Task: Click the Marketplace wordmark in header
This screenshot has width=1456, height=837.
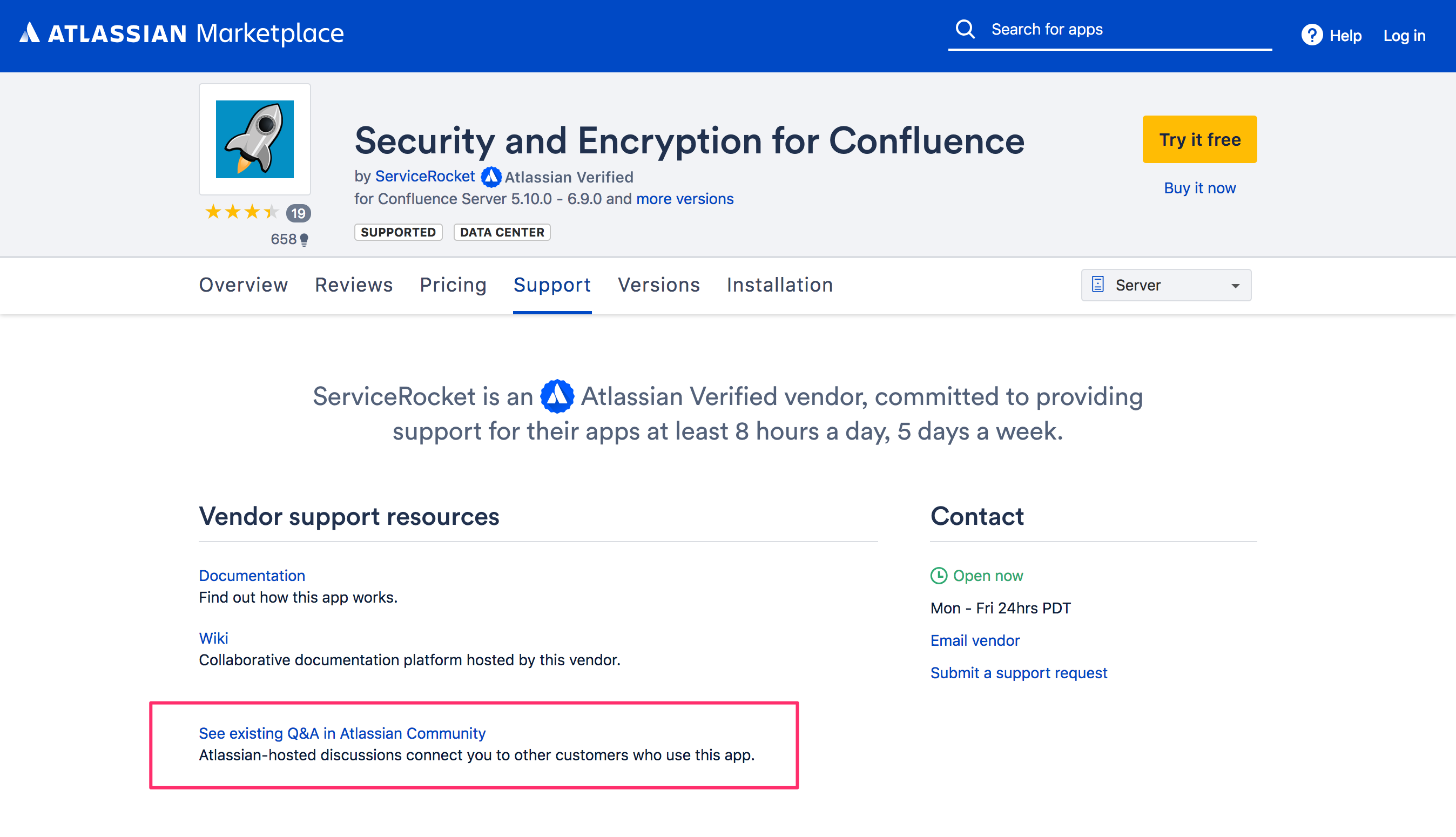Action: click(269, 33)
